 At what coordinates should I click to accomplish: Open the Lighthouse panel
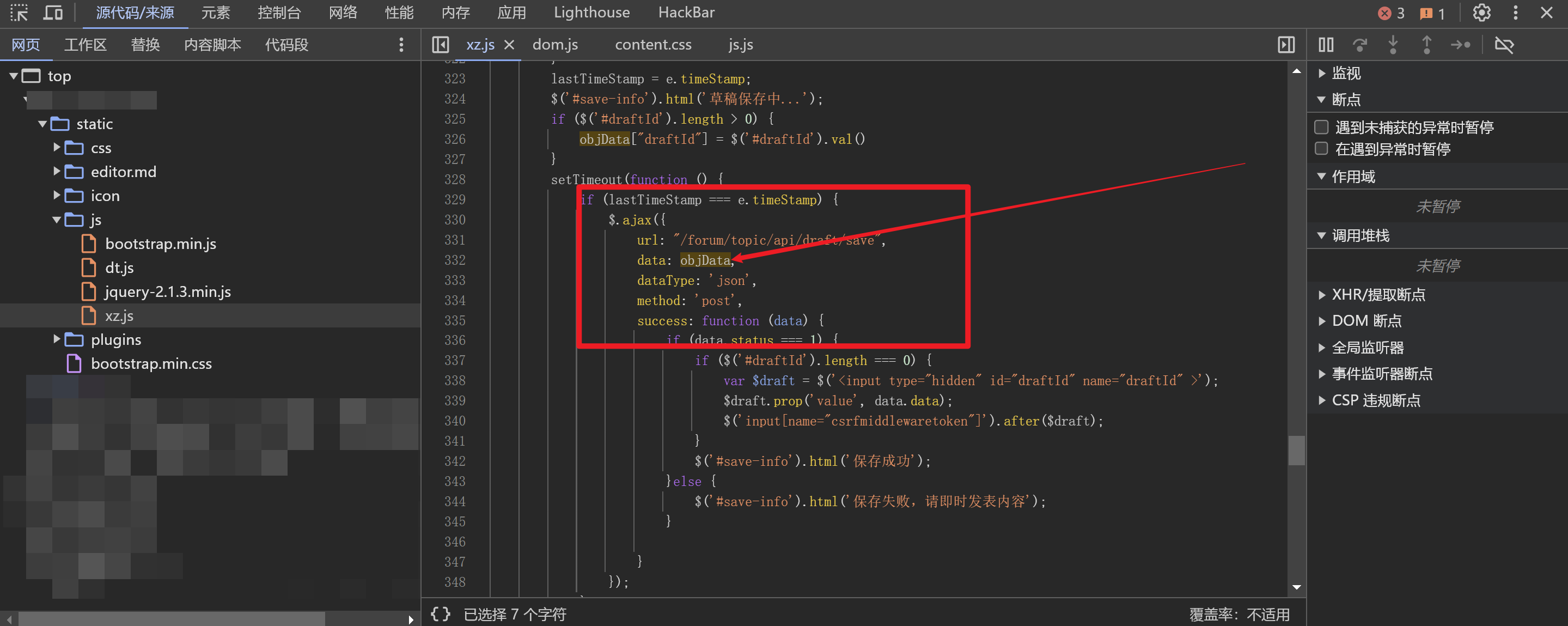tap(591, 13)
